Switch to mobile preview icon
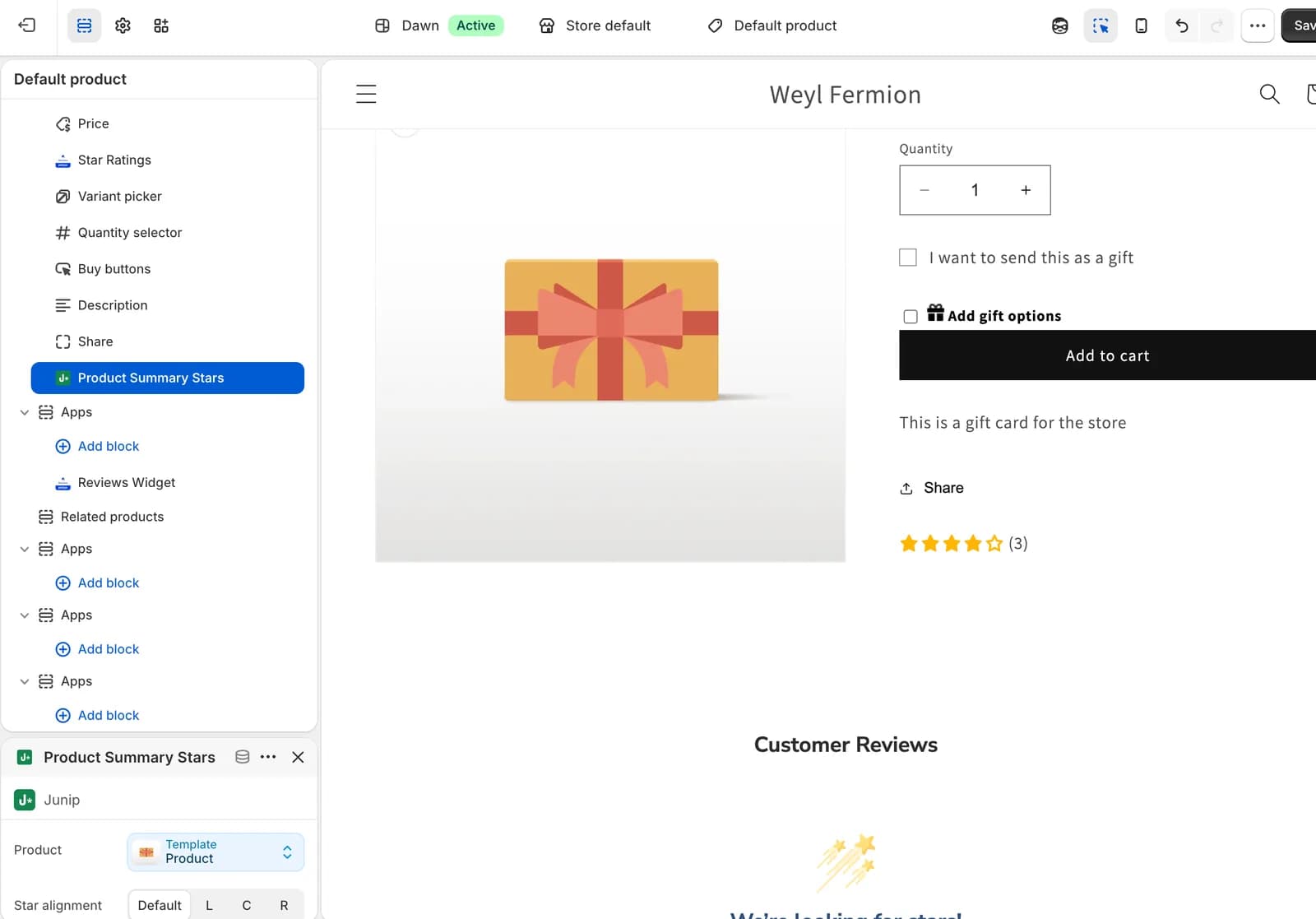Viewport: 1316px width, 919px height. [1141, 26]
